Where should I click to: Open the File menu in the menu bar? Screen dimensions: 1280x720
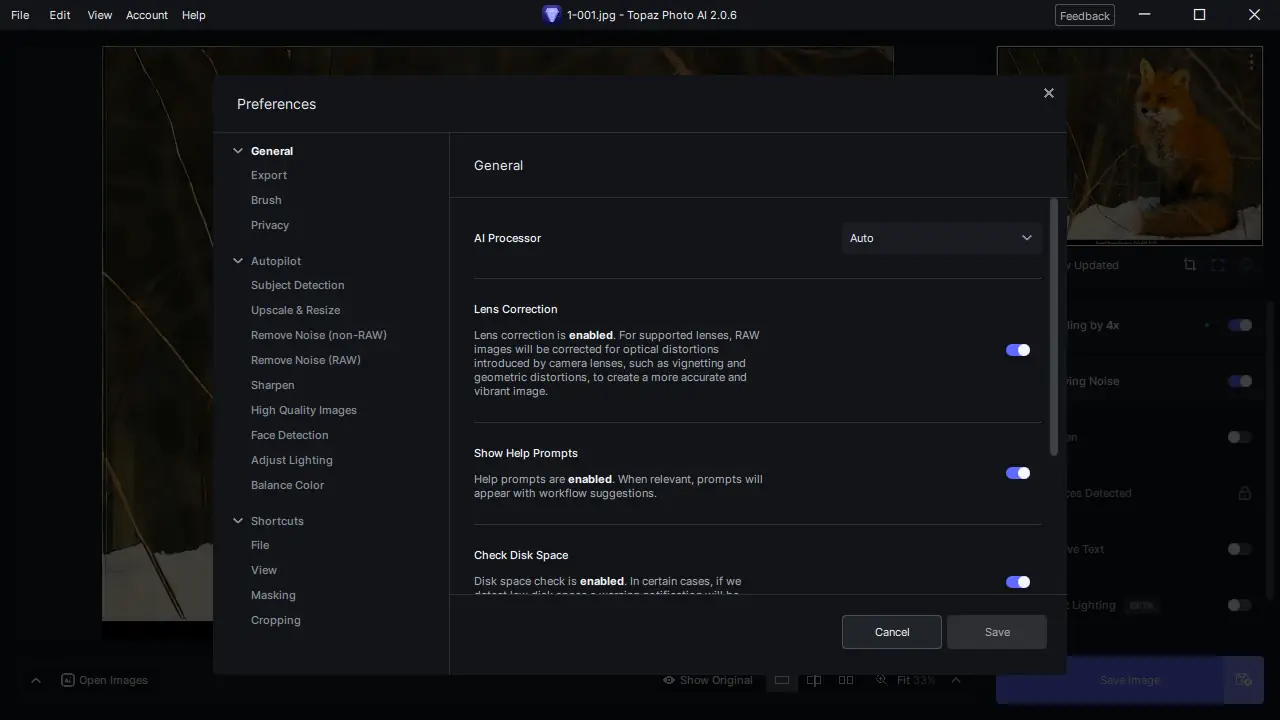coord(20,15)
